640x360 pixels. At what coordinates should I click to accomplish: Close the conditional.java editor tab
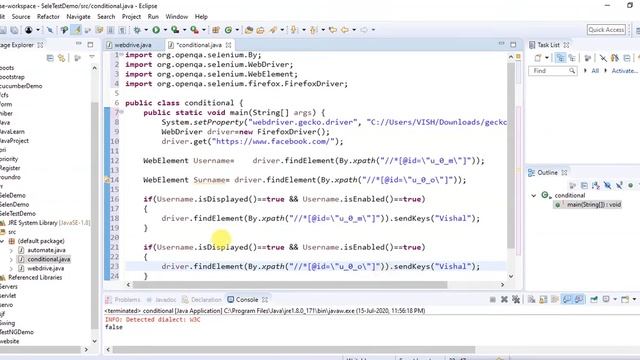[x=229, y=45]
